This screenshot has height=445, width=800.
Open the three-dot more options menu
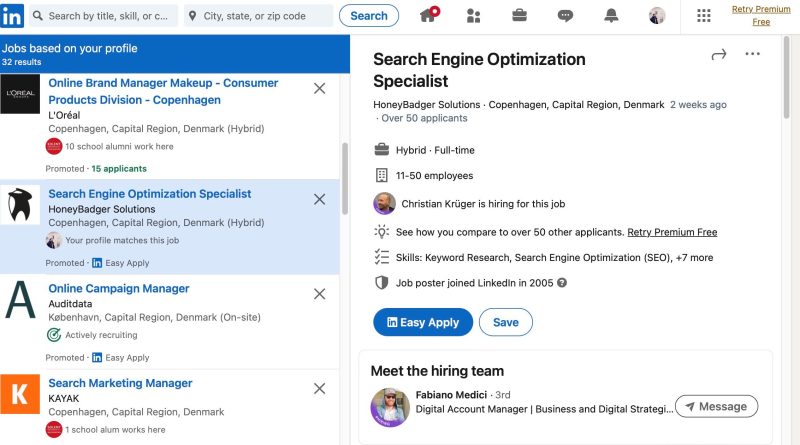coord(753,54)
